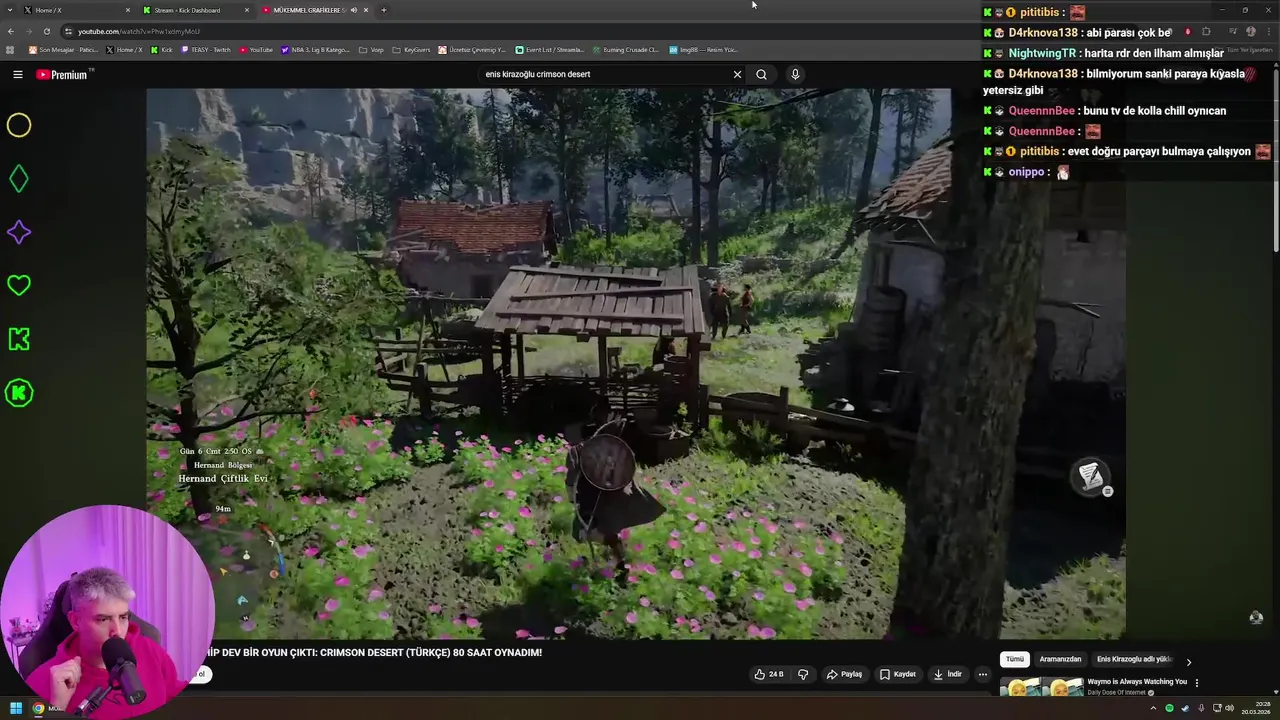Open a new browser tab

point(384,10)
